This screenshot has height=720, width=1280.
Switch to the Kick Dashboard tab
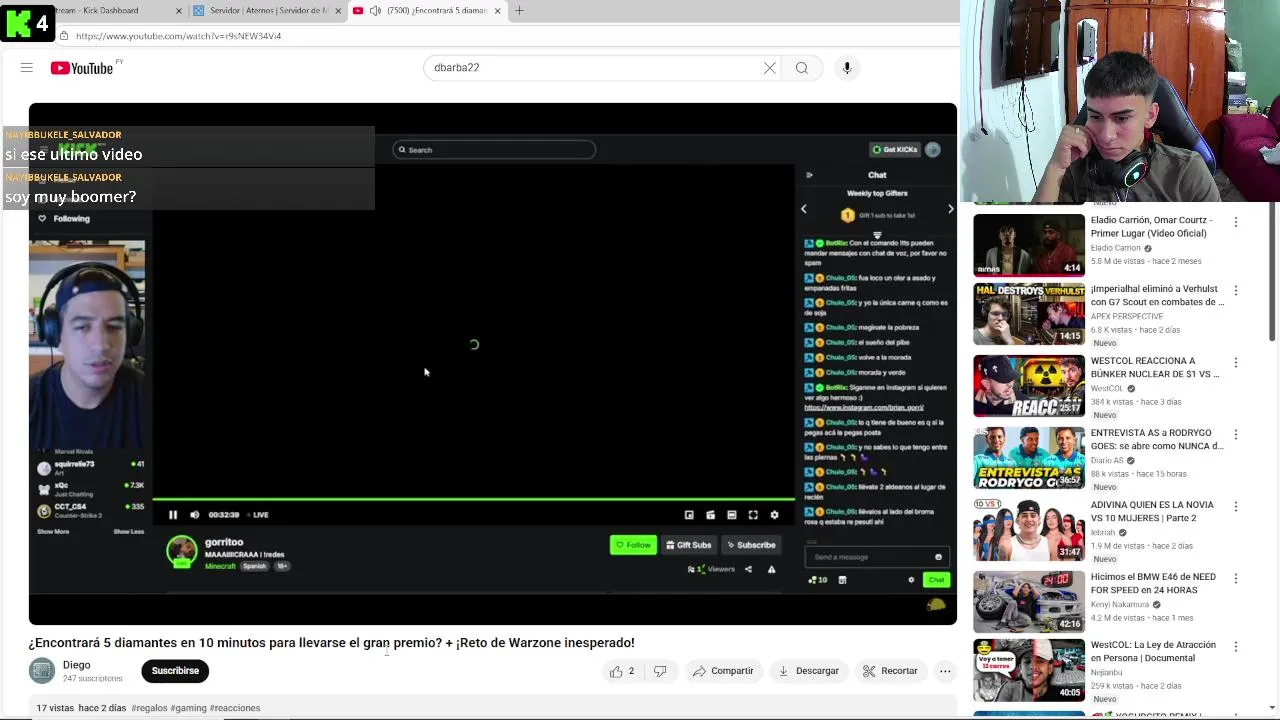point(110,10)
